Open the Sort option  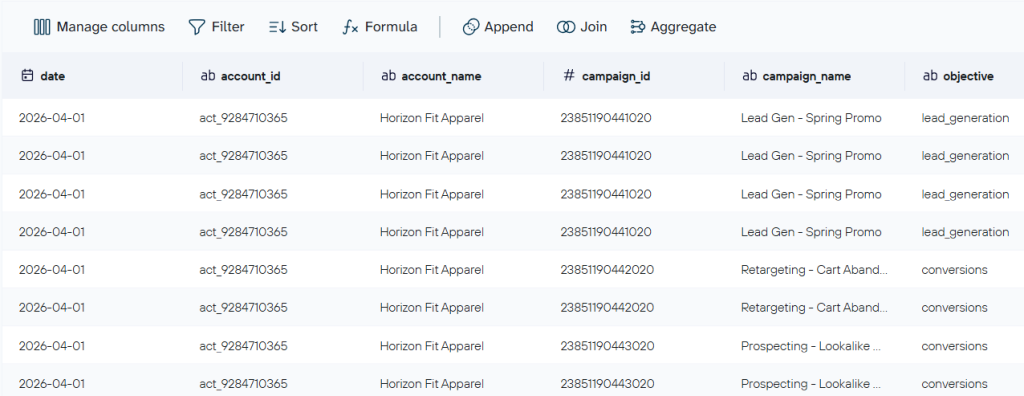point(293,27)
